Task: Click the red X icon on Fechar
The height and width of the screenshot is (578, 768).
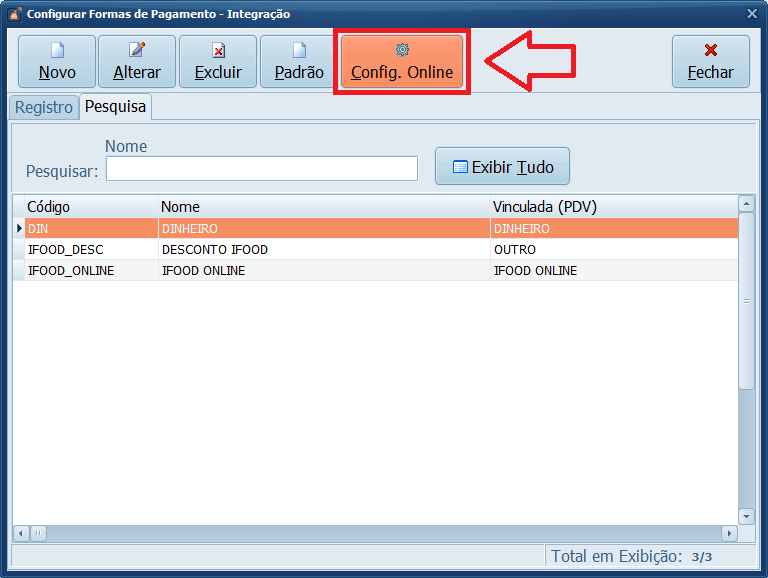Action: click(711, 49)
